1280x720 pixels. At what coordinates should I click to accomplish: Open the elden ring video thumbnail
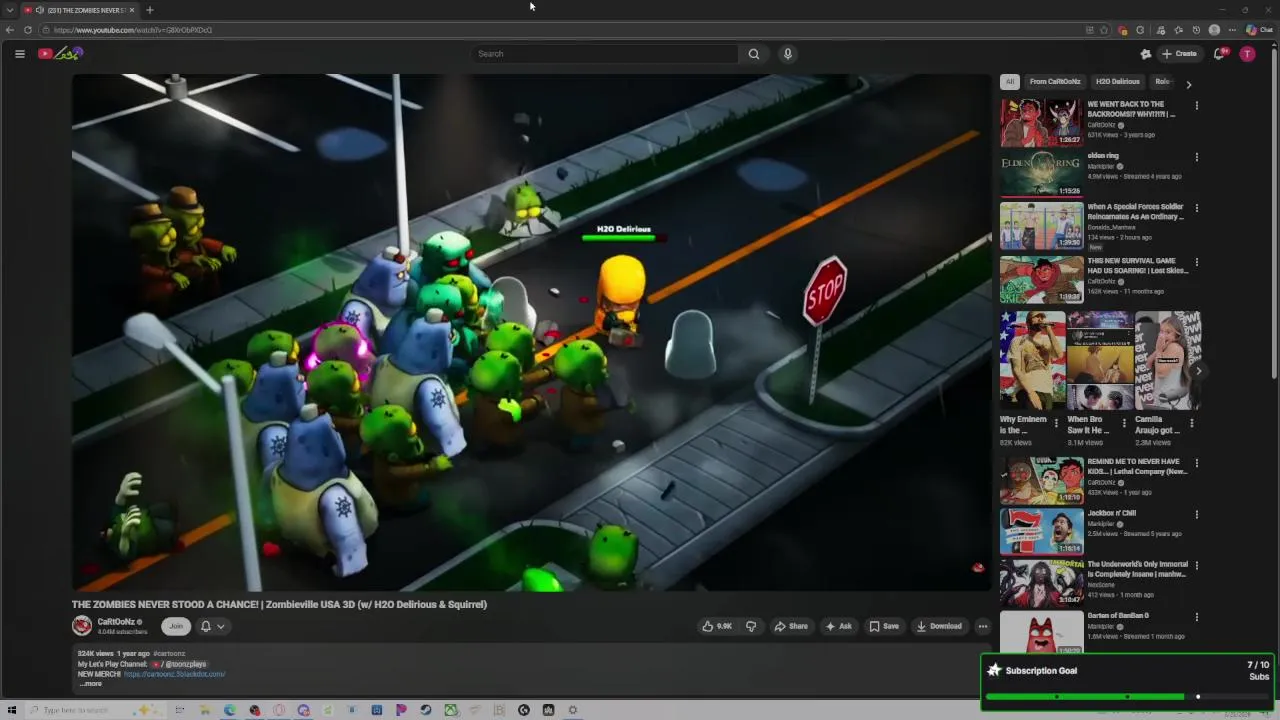[x=1041, y=174]
